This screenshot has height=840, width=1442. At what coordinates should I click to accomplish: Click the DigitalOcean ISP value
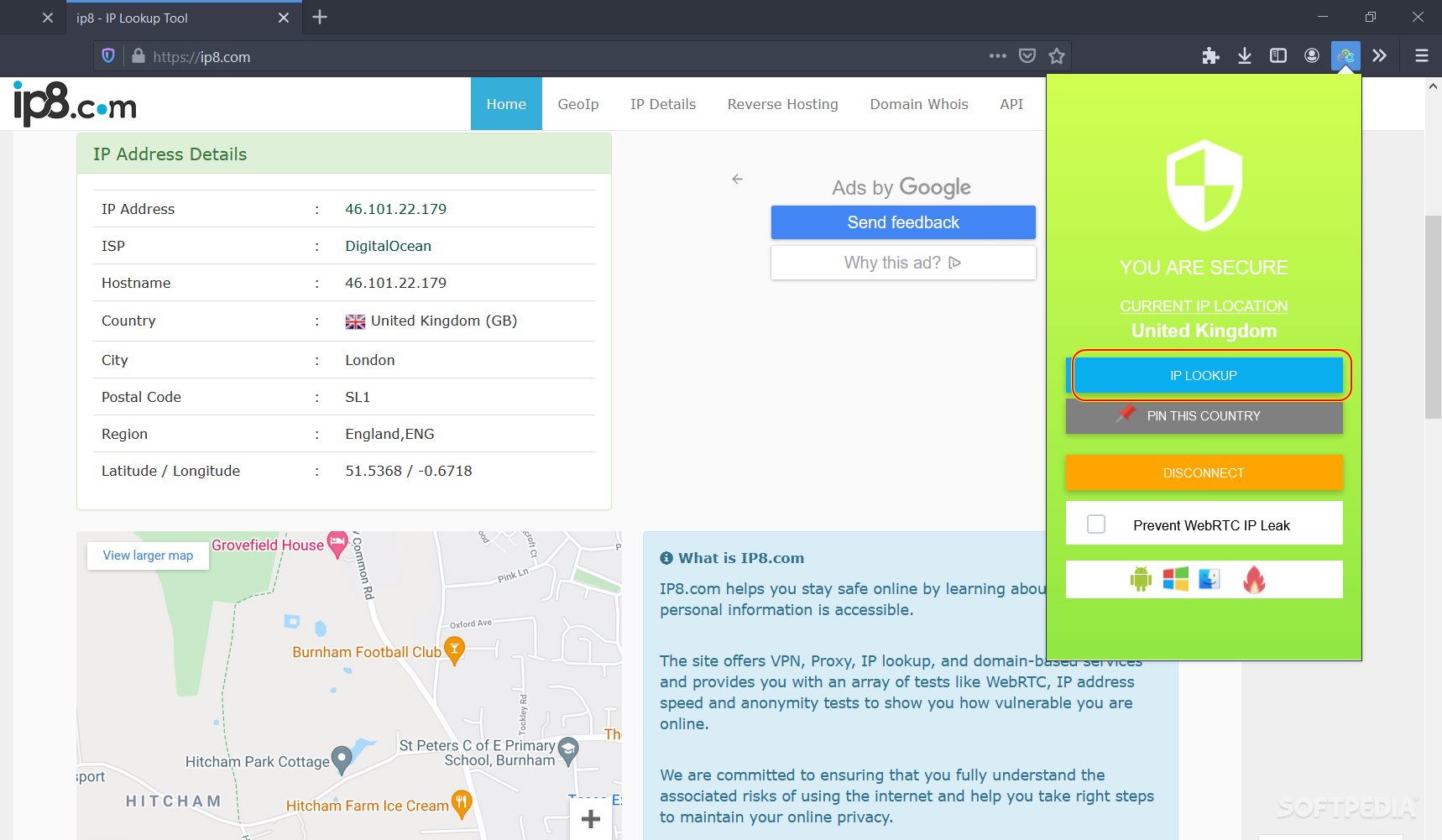tap(389, 246)
